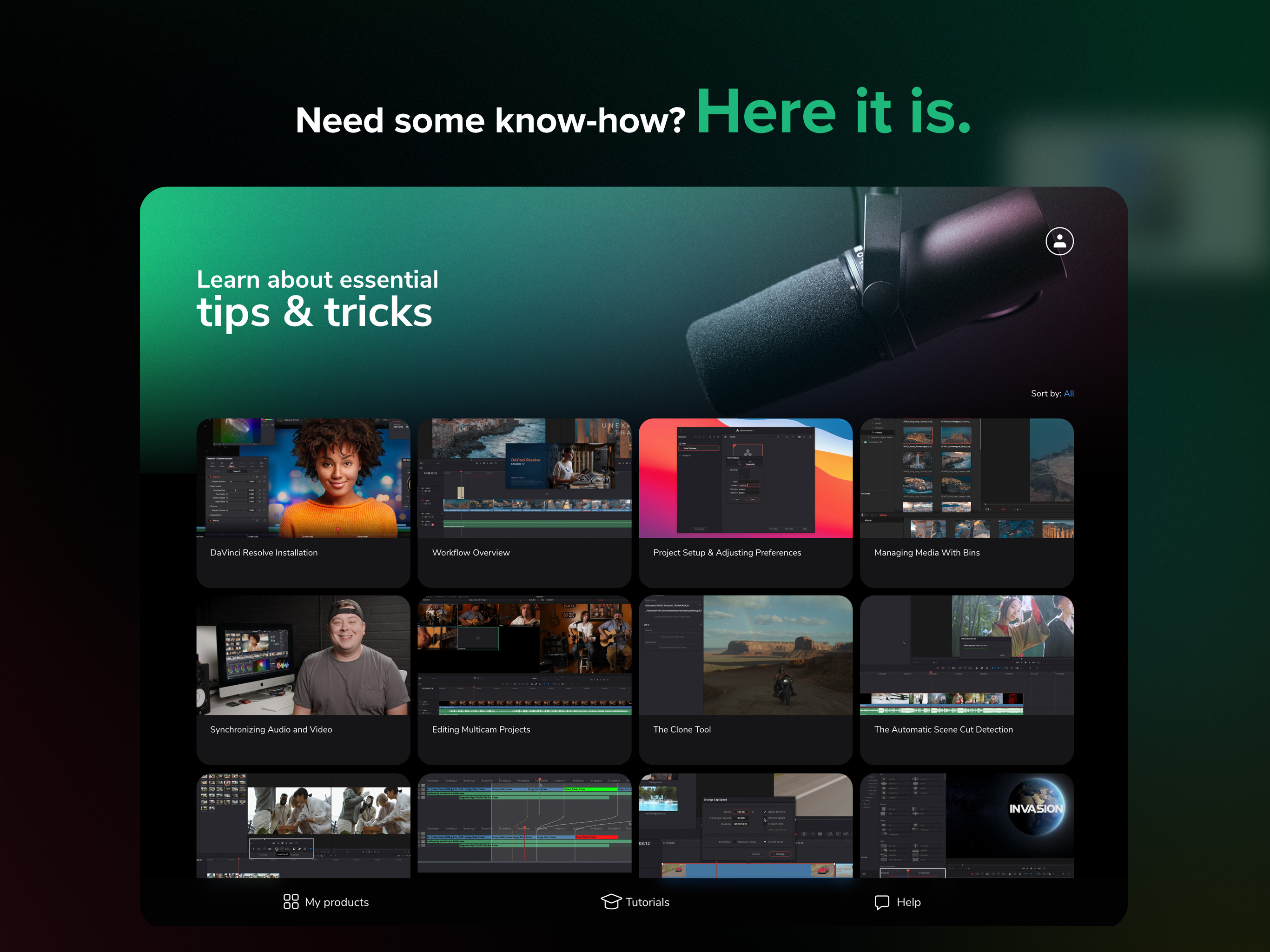Open The Automatic Scene Cut Detection thumbnail
1270x952 pixels.
[967, 655]
